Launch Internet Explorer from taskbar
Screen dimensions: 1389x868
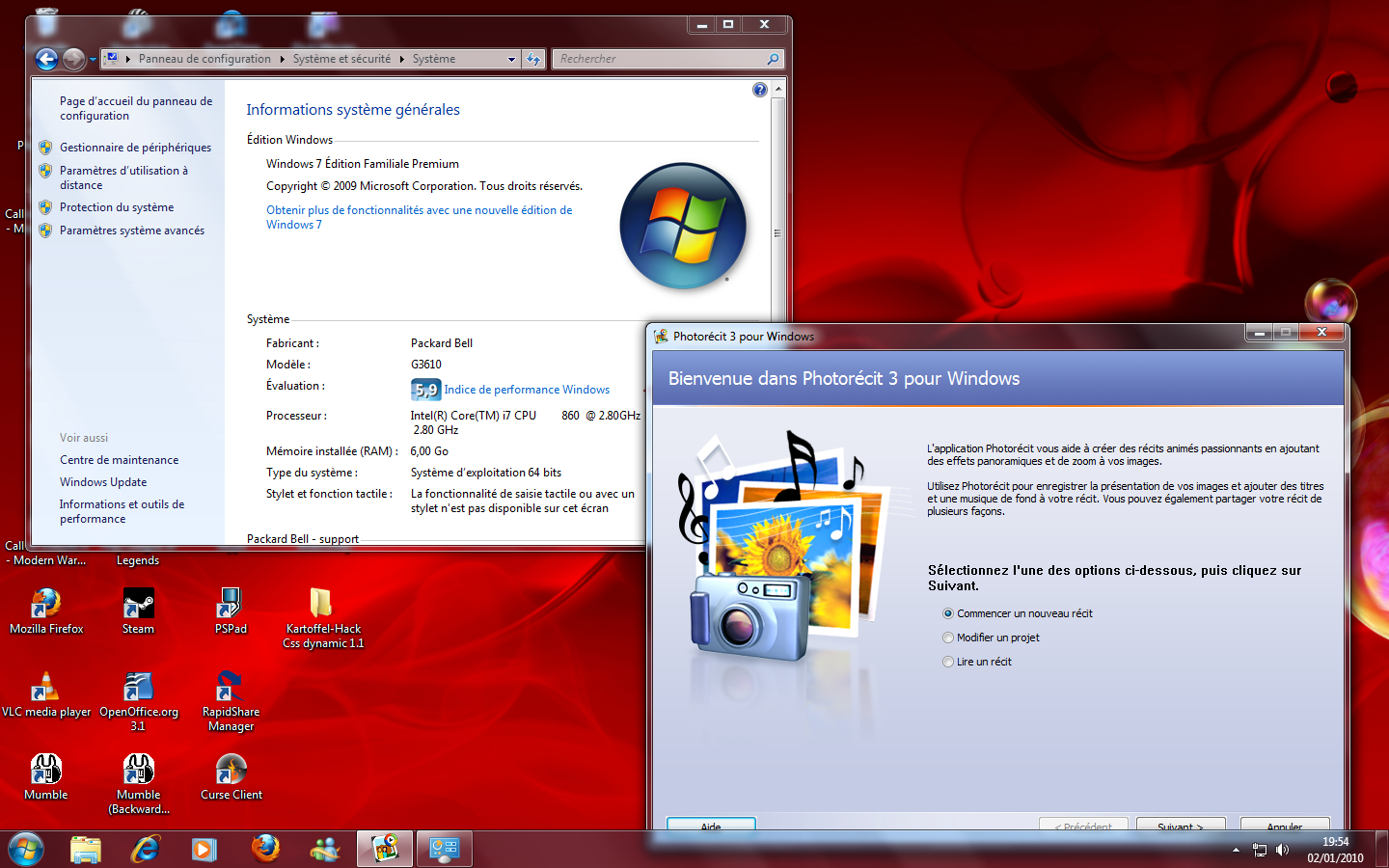coord(146,849)
